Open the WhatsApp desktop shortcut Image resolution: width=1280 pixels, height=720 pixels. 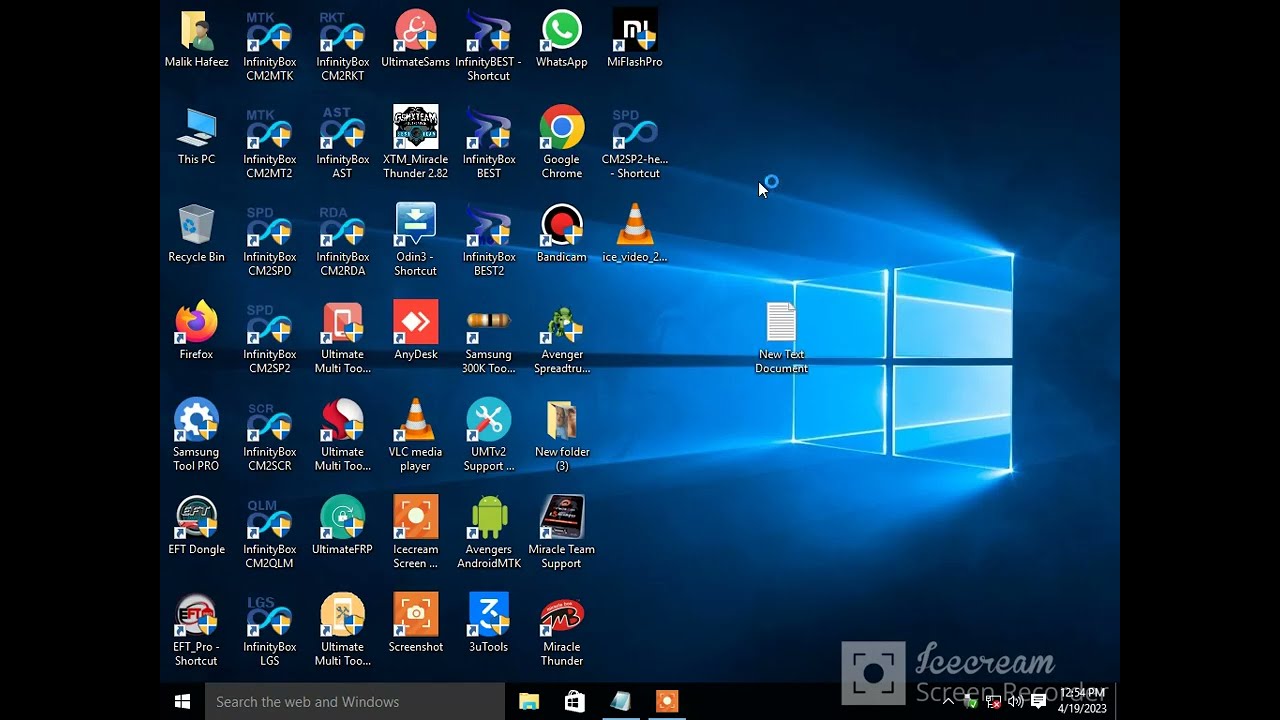(561, 40)
